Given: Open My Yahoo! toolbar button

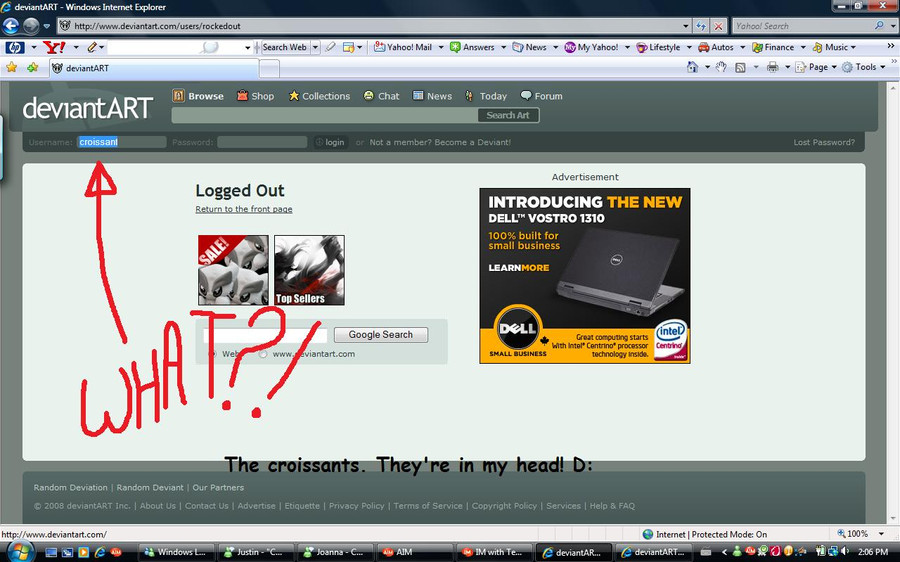Looking at the screenshot, I should tap(592, 47).
